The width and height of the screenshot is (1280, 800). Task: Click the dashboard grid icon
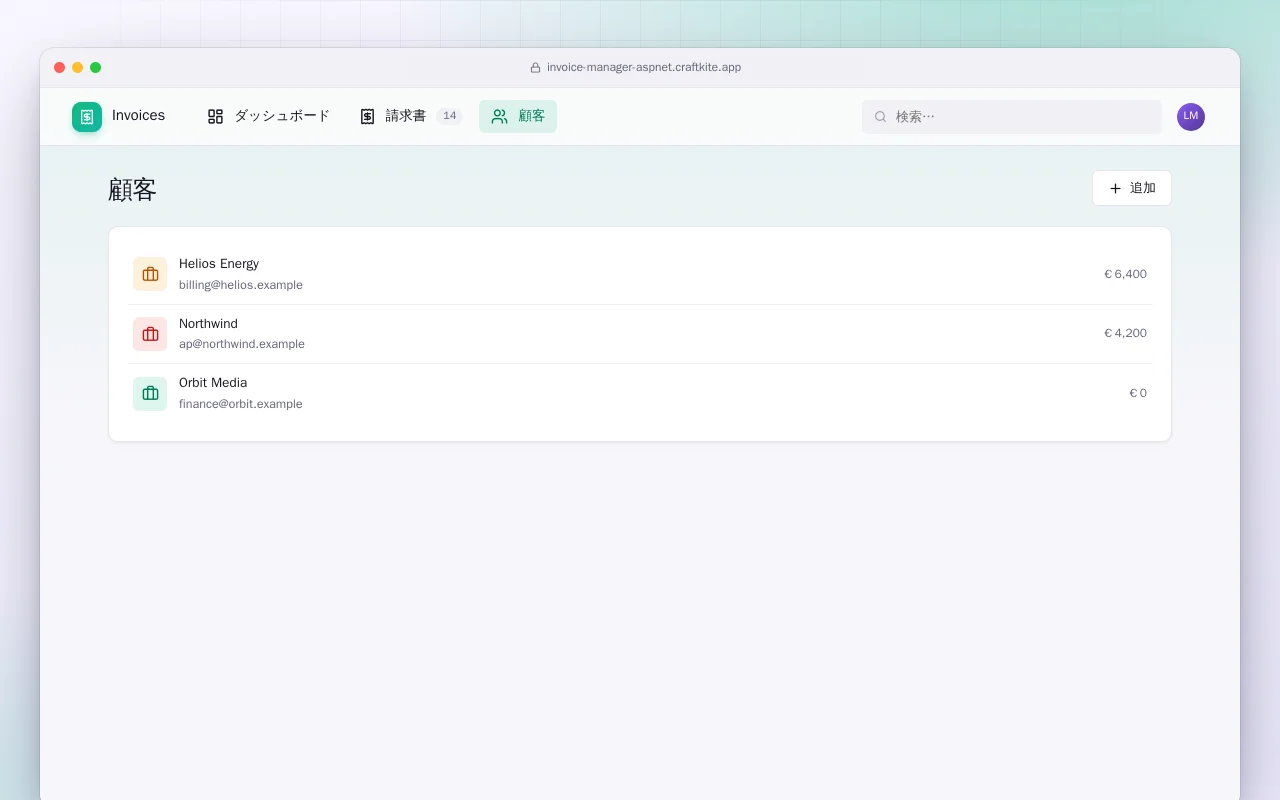tap(215, 116)
